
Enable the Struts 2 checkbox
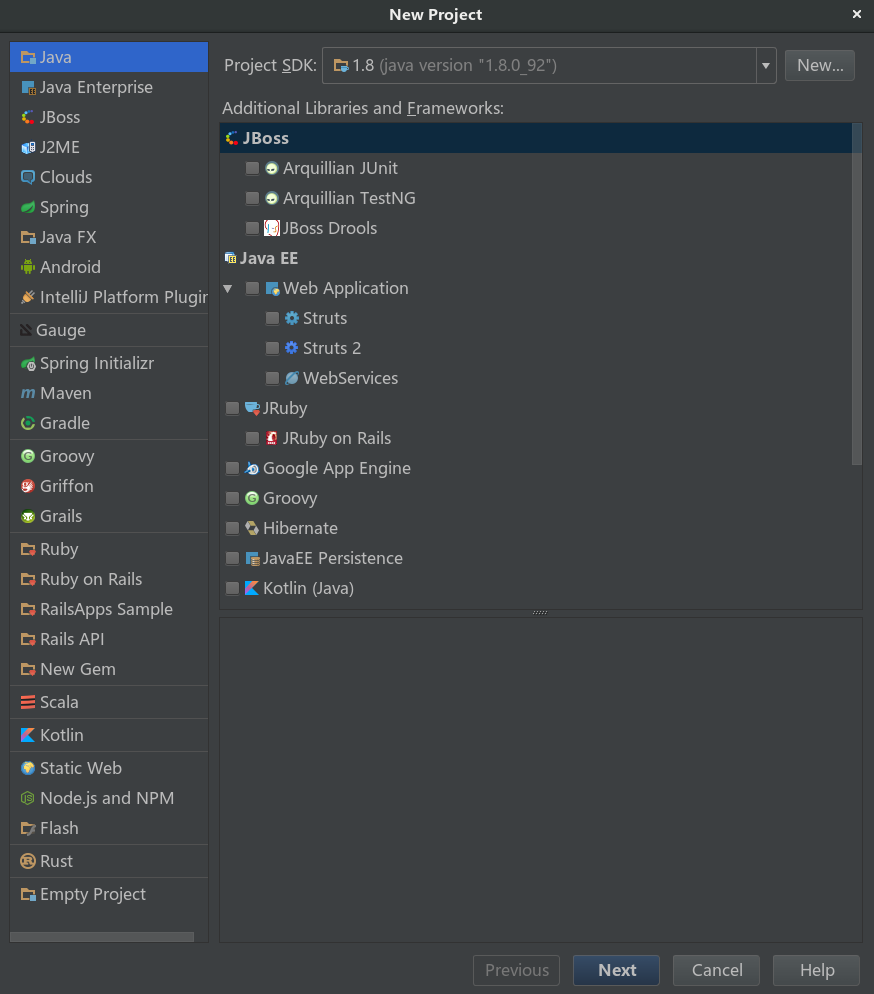click(x=272, y=348)
